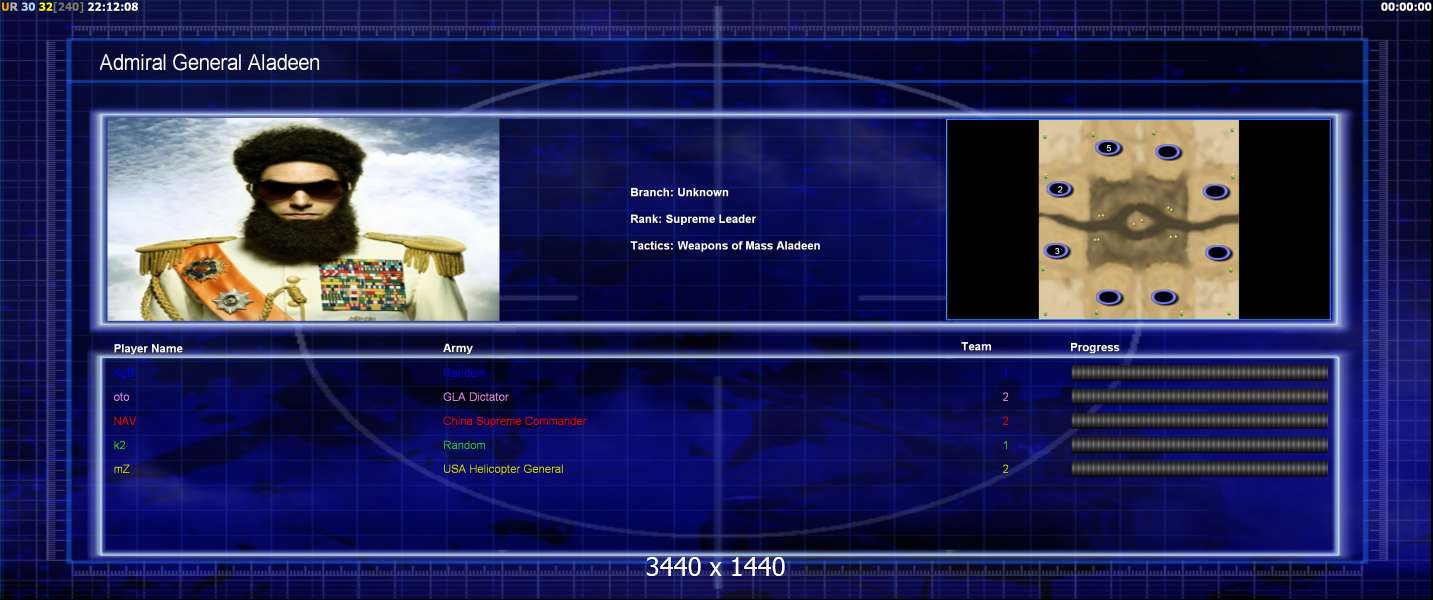This screenshot has height=600, width=1433.
Task: Click the Rank: Supreme Leader line
Action: pyautogui.click(x=693, y=219)
